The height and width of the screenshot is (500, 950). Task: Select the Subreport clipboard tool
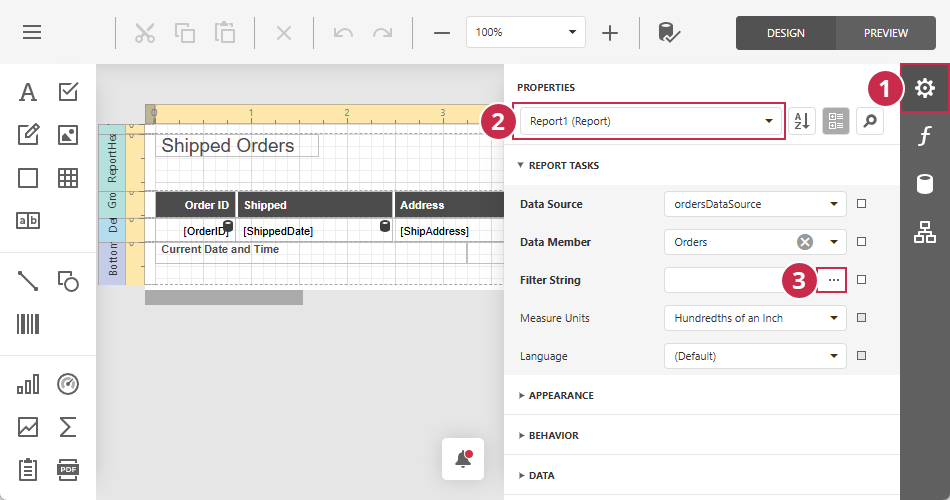[28, 470]
